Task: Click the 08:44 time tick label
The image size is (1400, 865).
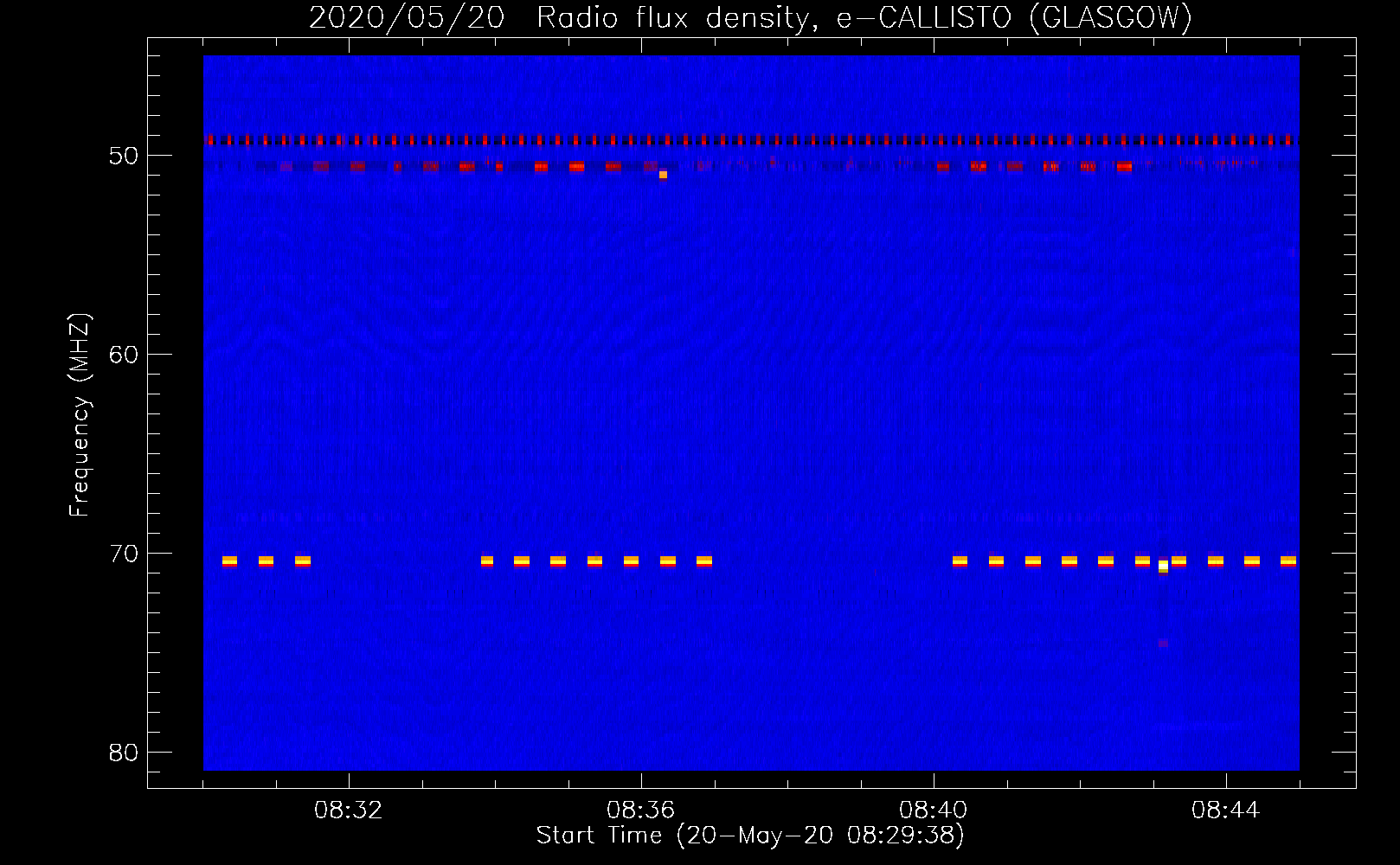Action: coord(1226,811)
